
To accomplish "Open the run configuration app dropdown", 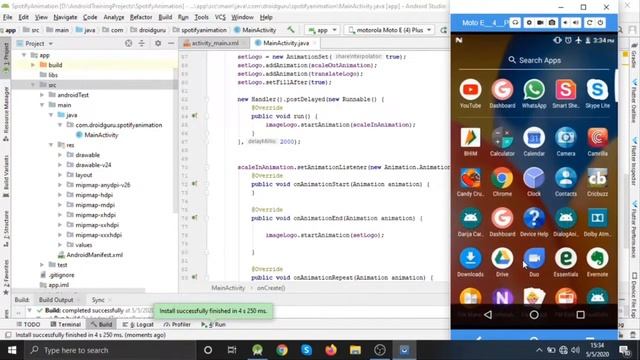I will (x=323, y=30).
